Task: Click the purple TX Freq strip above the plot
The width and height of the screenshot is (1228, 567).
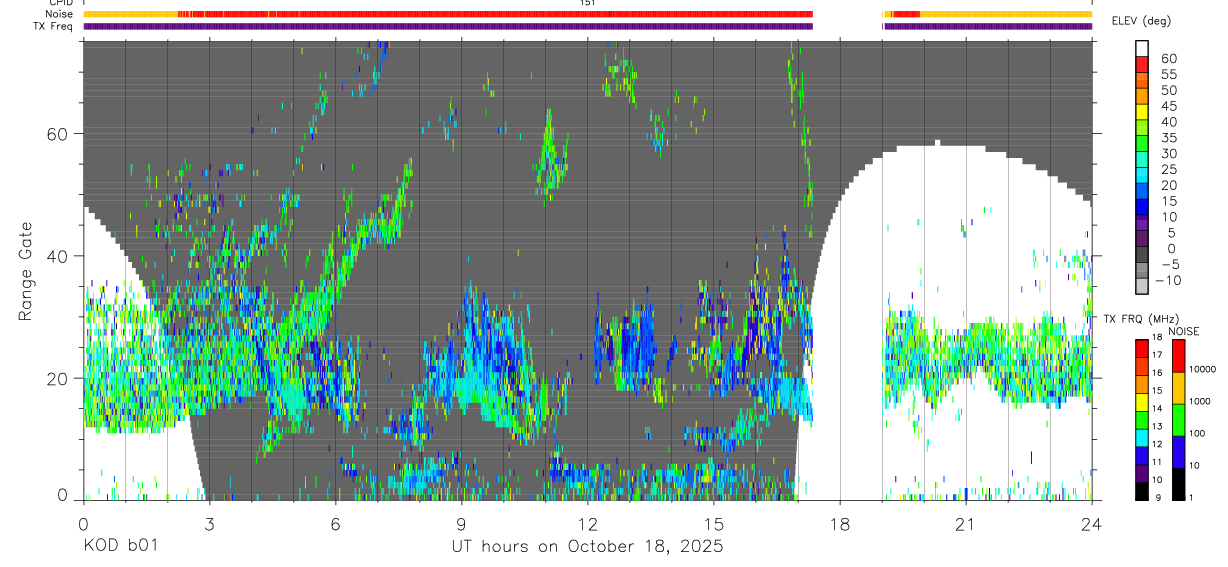Action: [x=448, y=26]
